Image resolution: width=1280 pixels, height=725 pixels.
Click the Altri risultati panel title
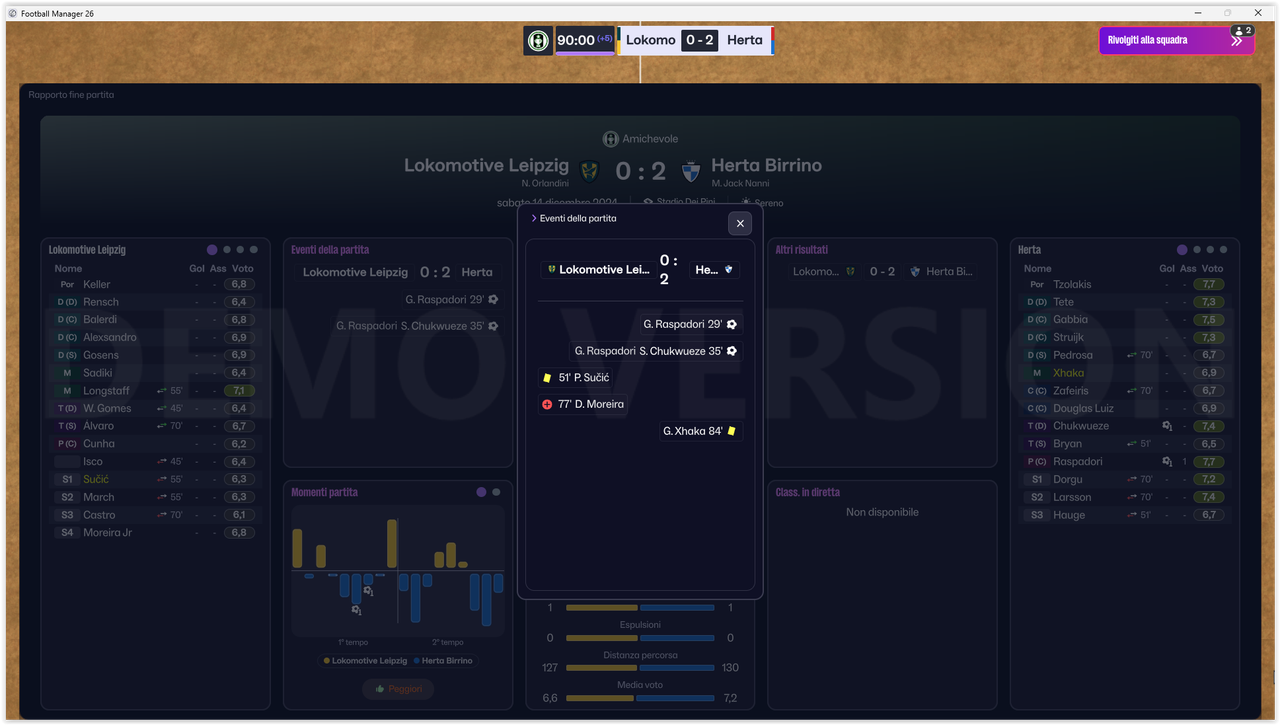coord(802,250)
